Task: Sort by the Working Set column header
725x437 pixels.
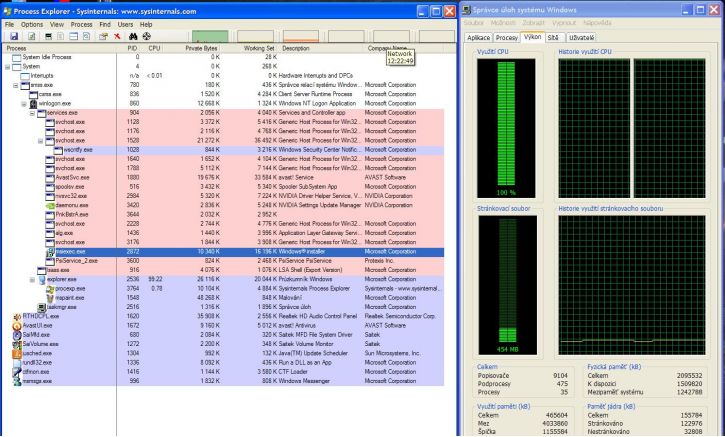Action: [259, 48]
